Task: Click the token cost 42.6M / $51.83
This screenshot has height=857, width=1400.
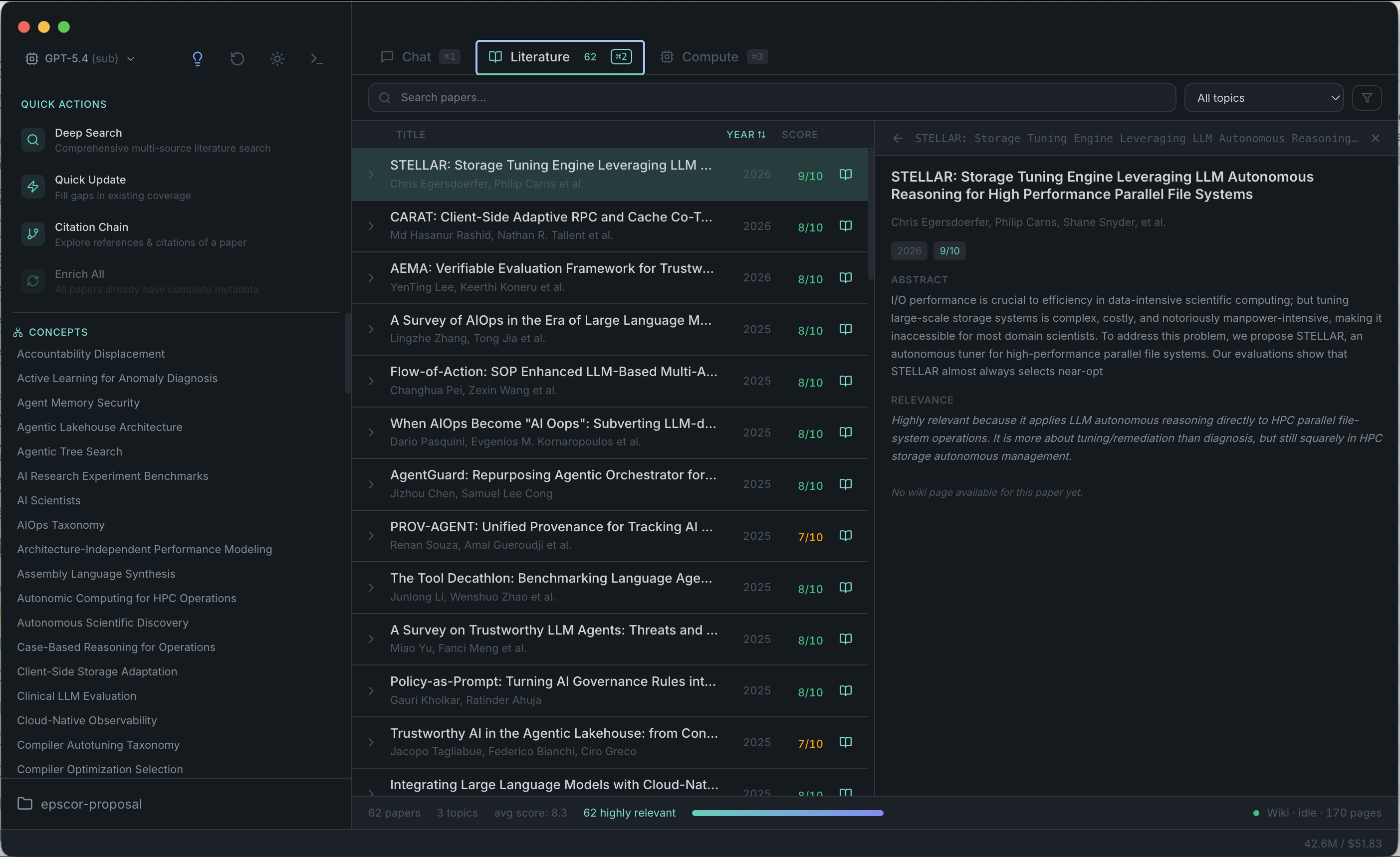Action: point(1343,844)
